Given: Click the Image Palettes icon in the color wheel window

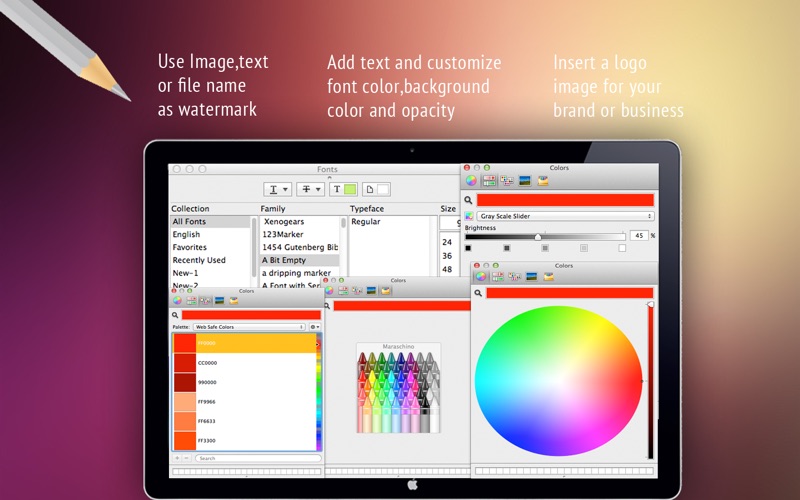Looking at the screenshot, I should pos(532,277).
